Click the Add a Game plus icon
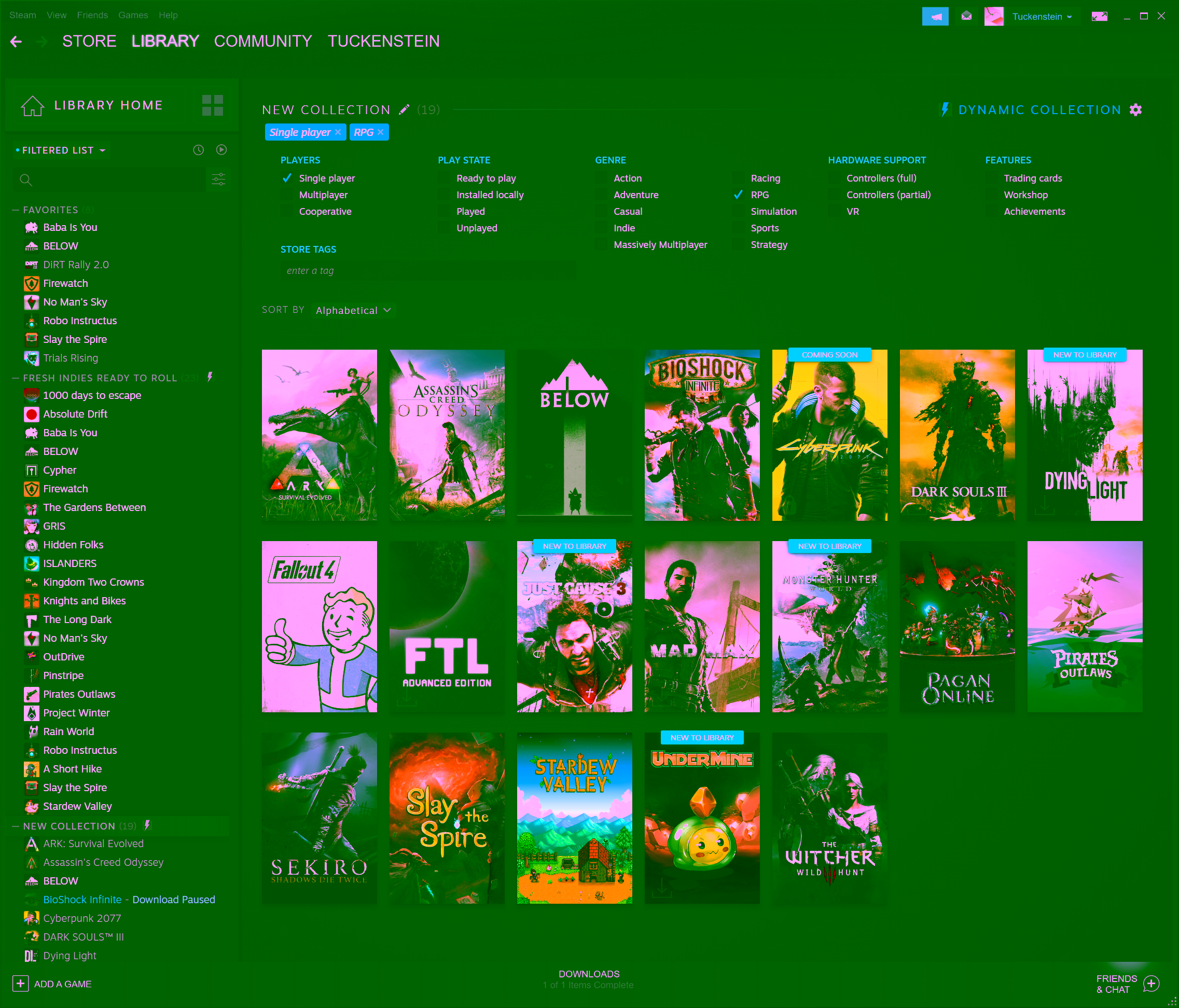Screen dimensions: 1179x1008 point(20,984)
